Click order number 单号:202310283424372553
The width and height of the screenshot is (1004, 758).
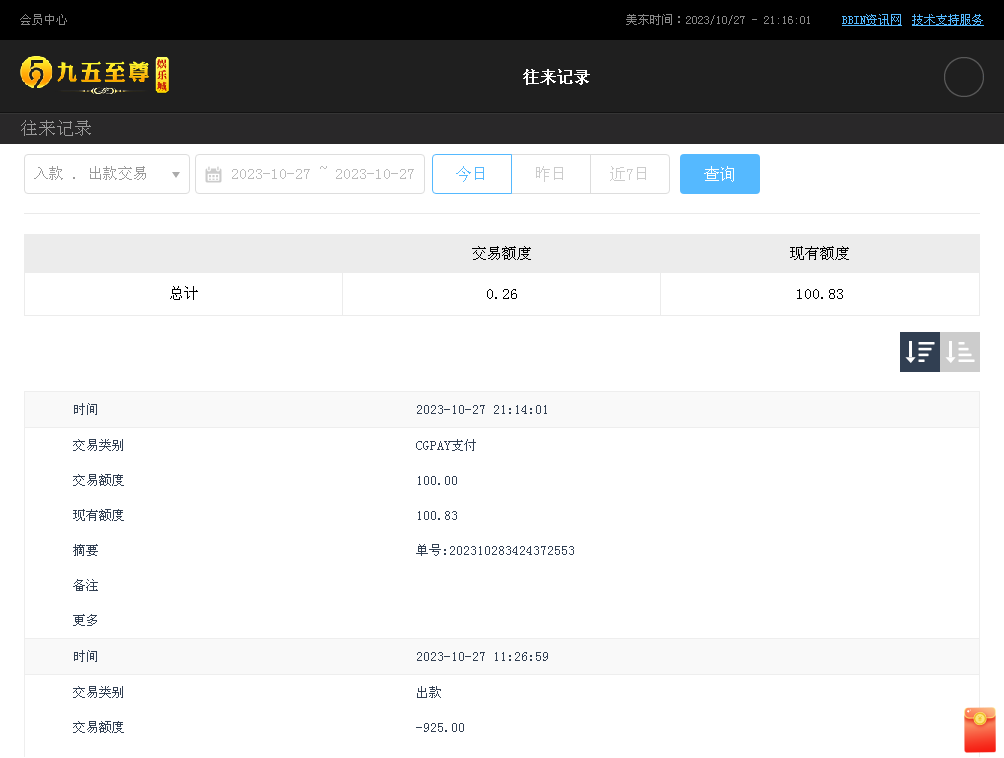click(495, 551)
